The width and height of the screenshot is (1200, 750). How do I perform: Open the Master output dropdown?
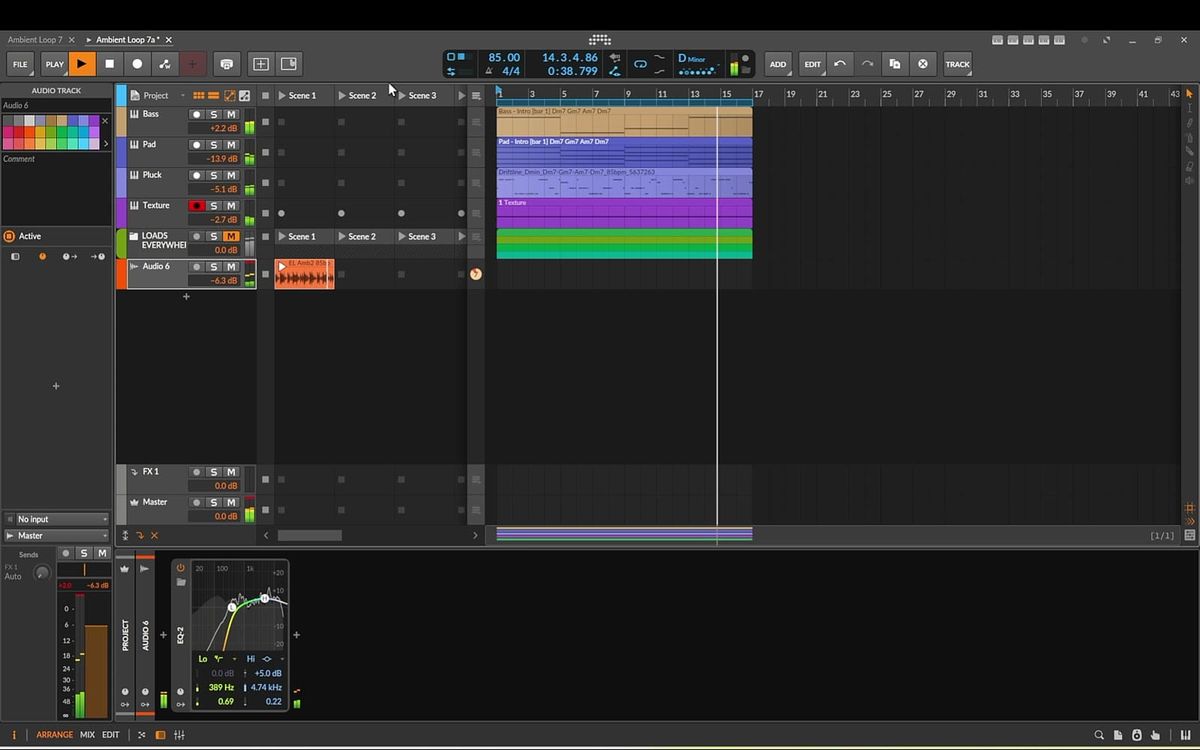56,536
